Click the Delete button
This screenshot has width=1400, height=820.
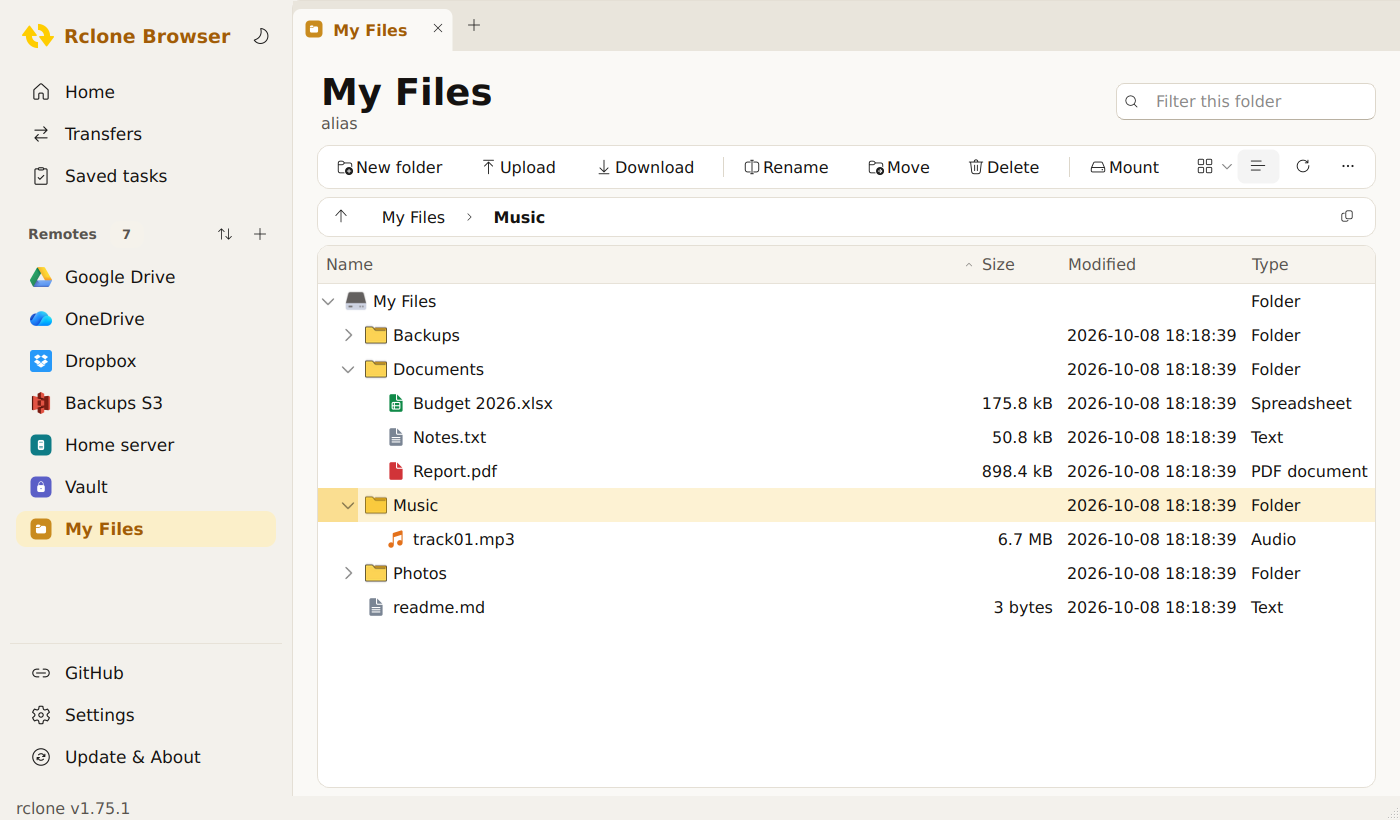click(x=1004, y=167)
